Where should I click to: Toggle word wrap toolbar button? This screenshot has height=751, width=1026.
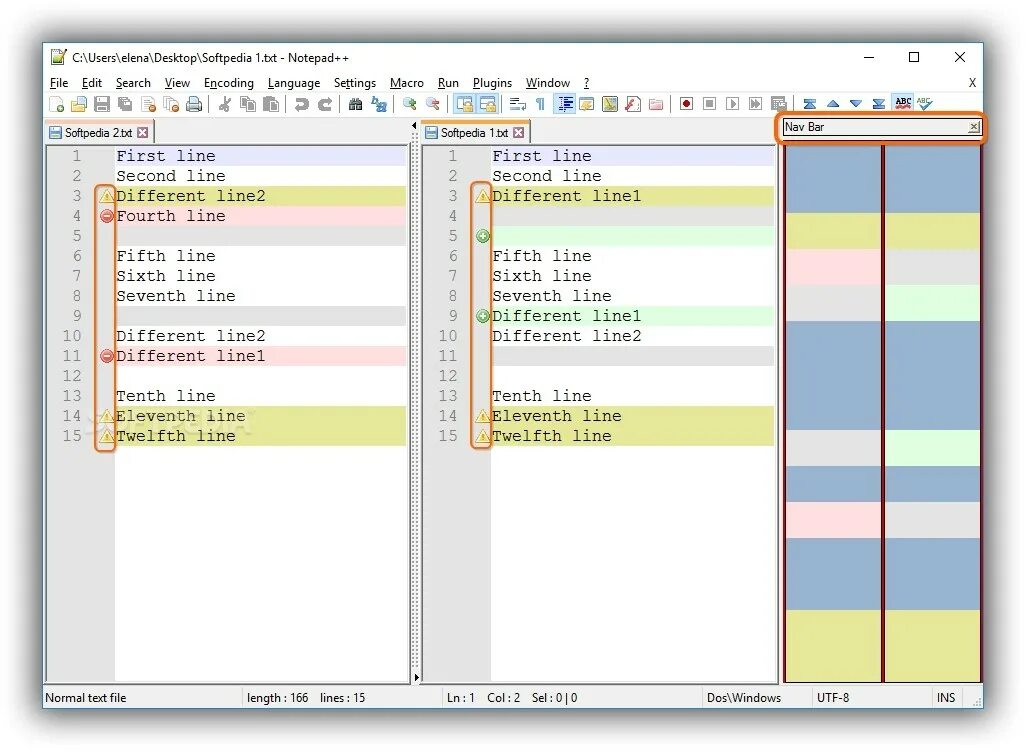pos(518,104)
